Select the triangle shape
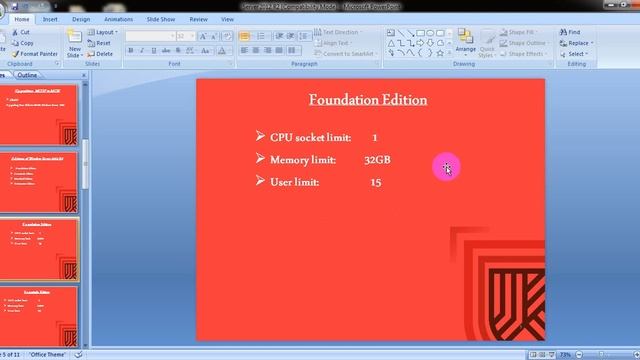 (391, 43)
